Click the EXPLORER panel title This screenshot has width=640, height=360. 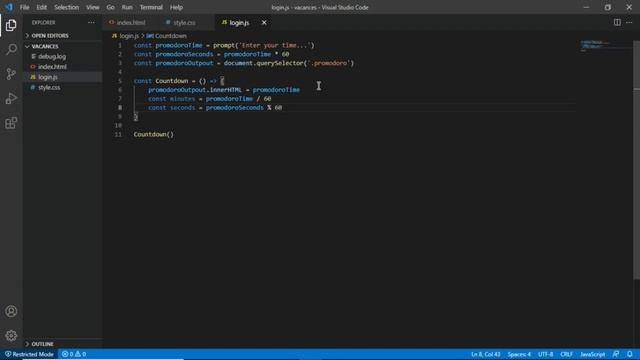point(43,22)
